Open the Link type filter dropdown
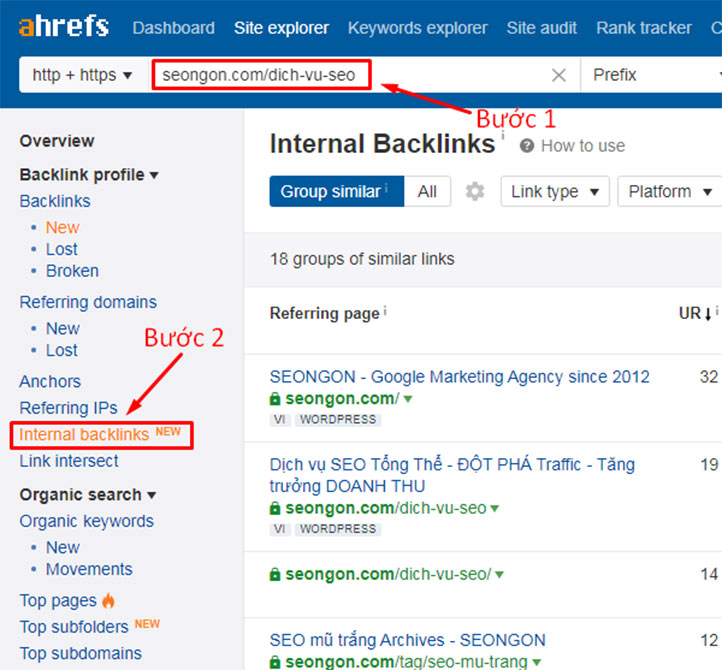 (555, 191)
